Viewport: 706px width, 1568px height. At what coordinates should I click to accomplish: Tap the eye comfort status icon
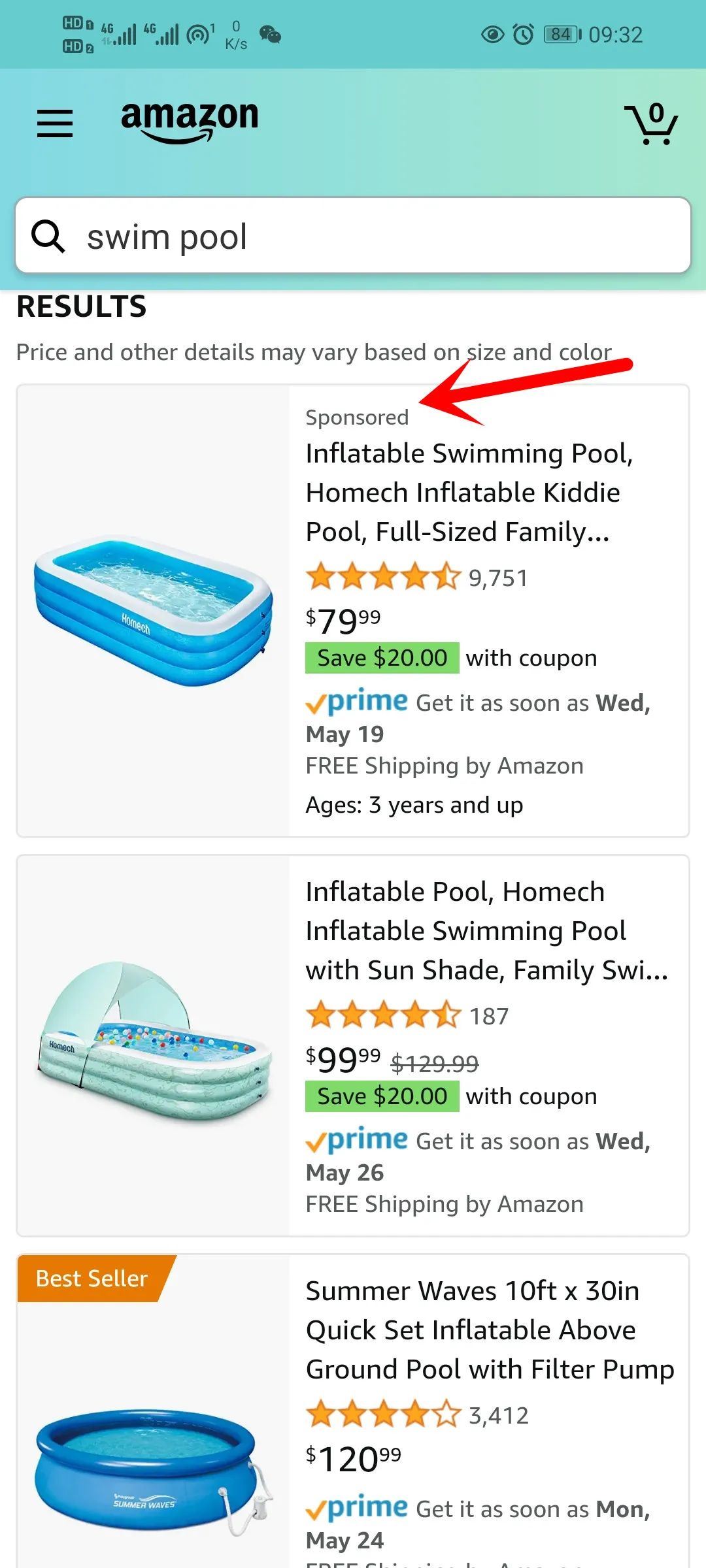point(492,34)
